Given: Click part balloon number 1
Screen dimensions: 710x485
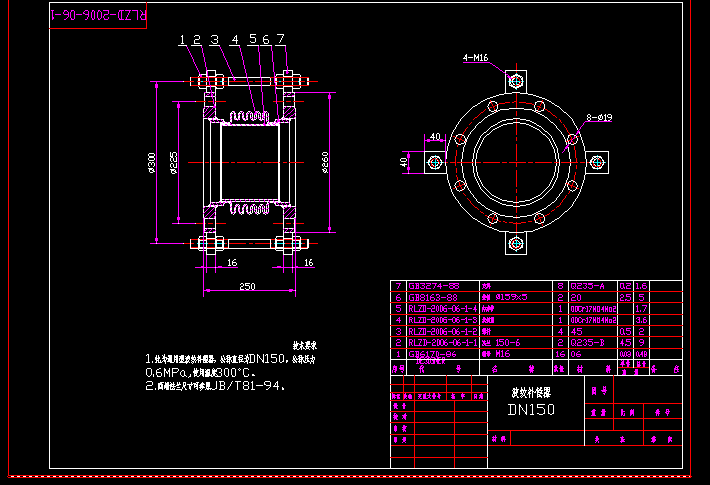Looking at the screenshot, I should (x=183, y=40).
